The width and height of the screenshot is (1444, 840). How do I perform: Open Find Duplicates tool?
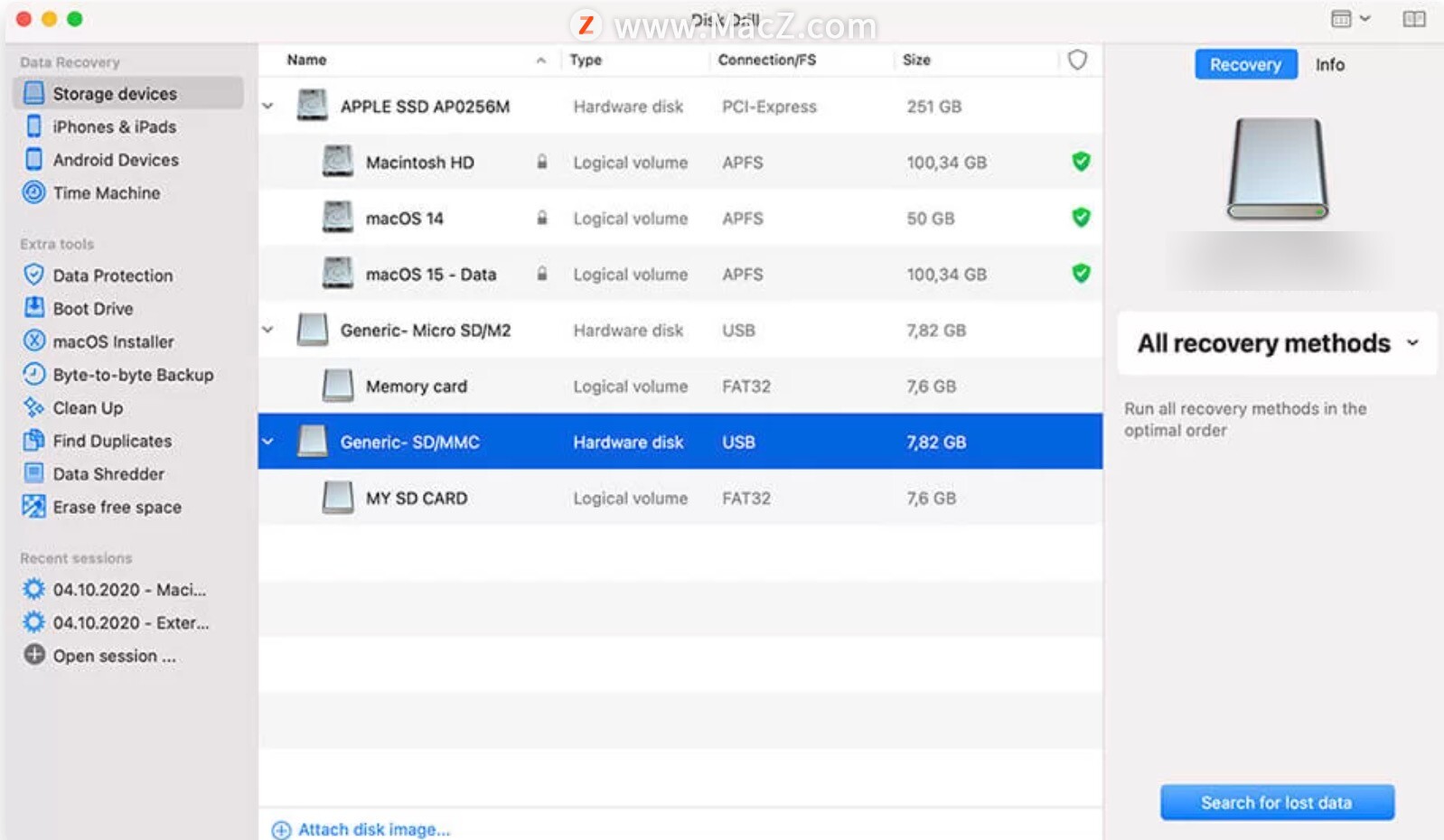(x=111, y=441)
